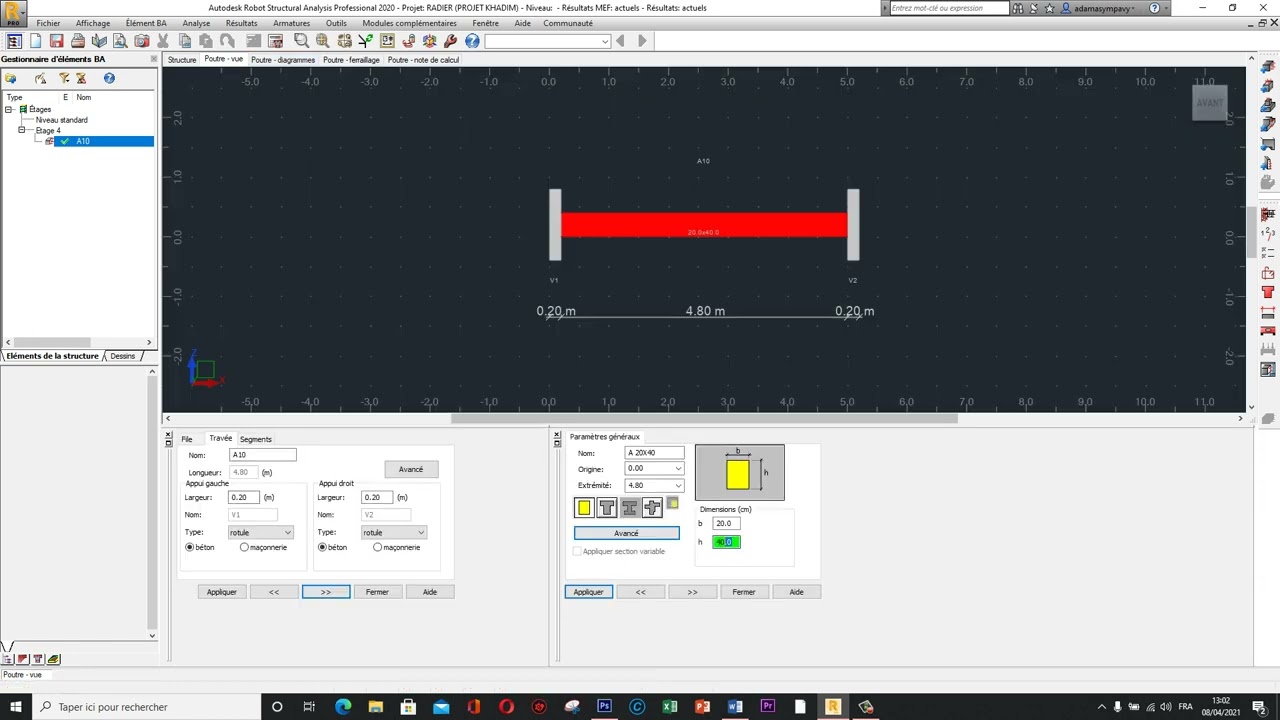Toggle Appliquer section variable checkbox

pyautogui.click(x=577, y=552)
